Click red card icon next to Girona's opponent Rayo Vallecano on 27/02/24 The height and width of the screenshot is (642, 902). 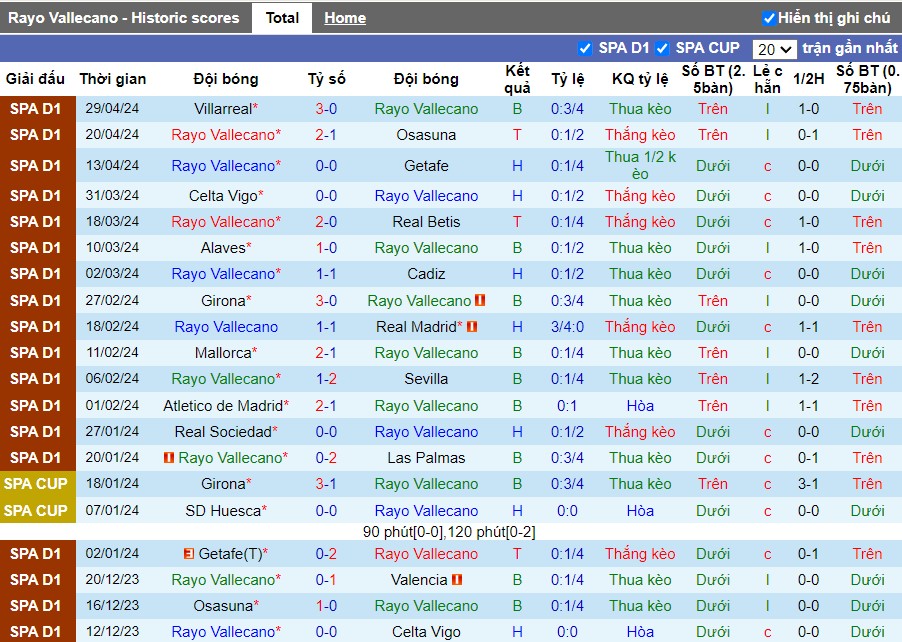[x=480, y=300]
